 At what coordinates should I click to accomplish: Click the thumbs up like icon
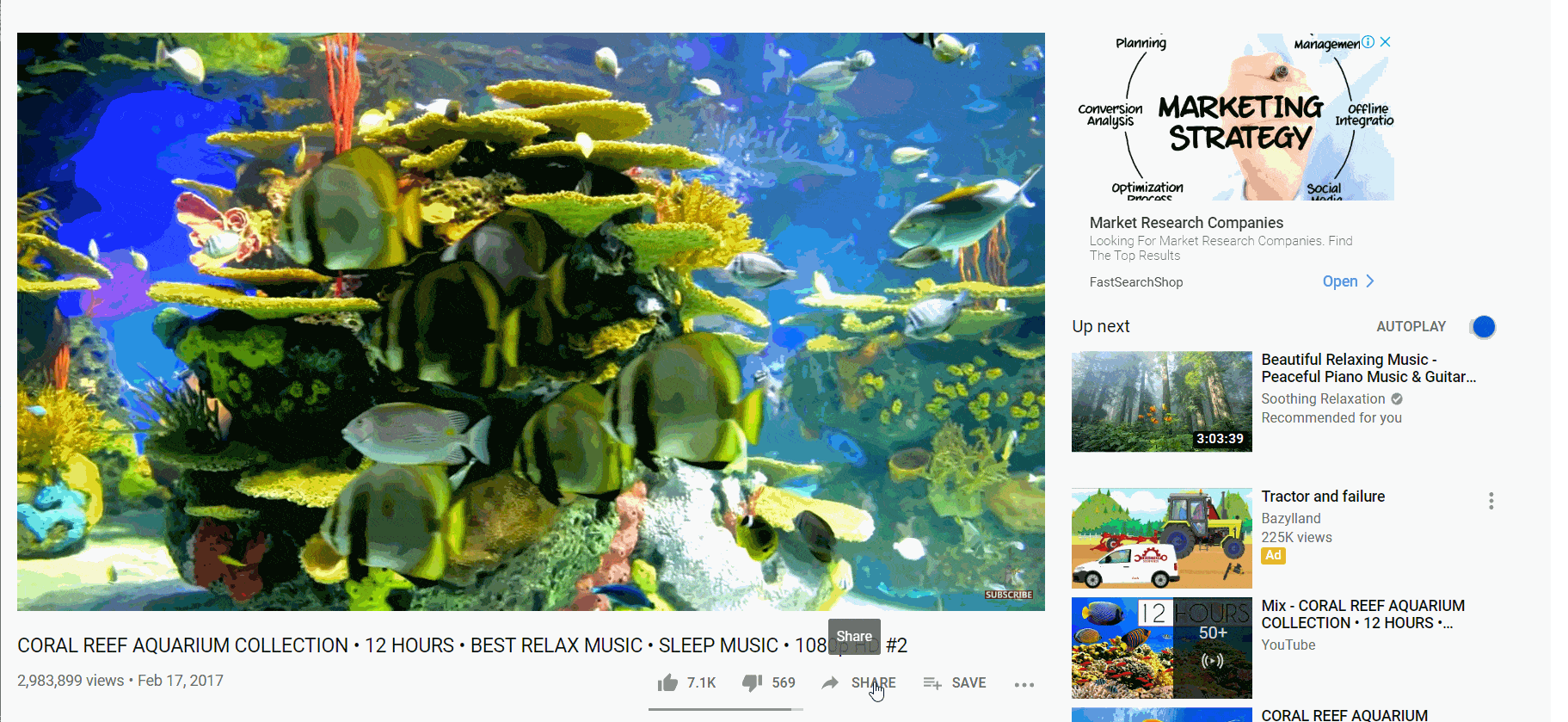coord(667,682)
